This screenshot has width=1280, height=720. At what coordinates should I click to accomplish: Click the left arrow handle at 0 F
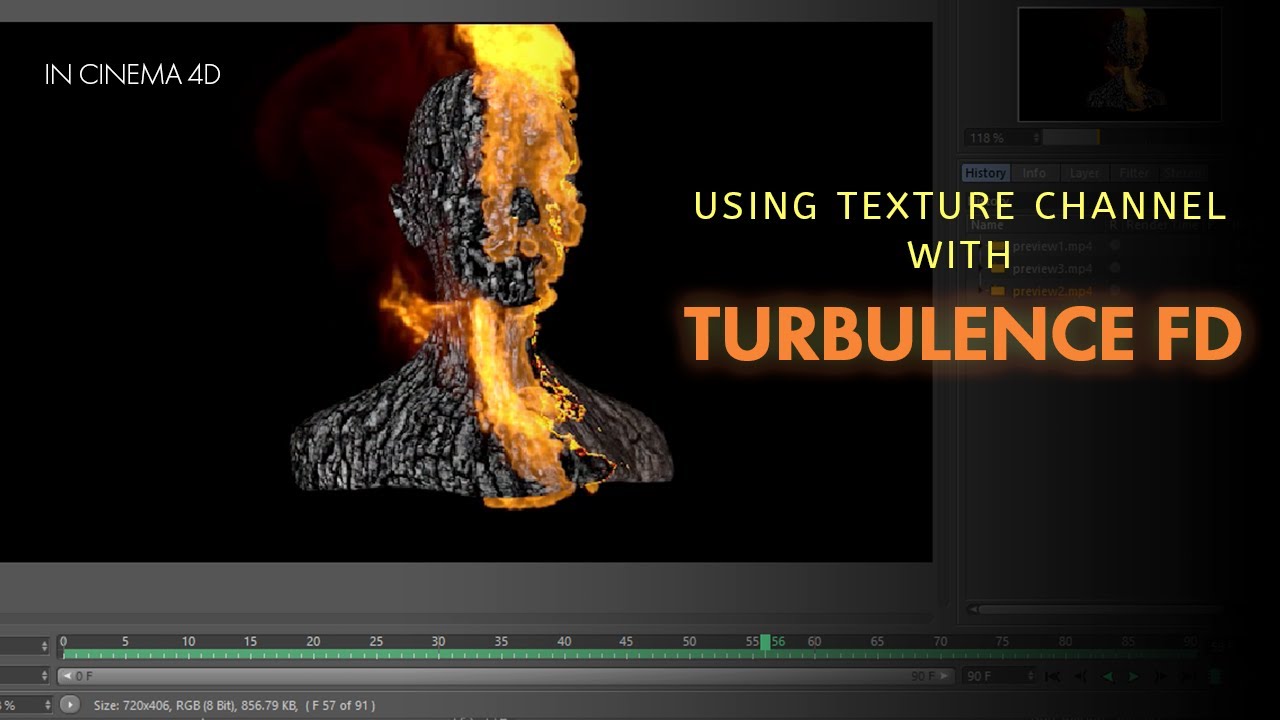point(67,677)
